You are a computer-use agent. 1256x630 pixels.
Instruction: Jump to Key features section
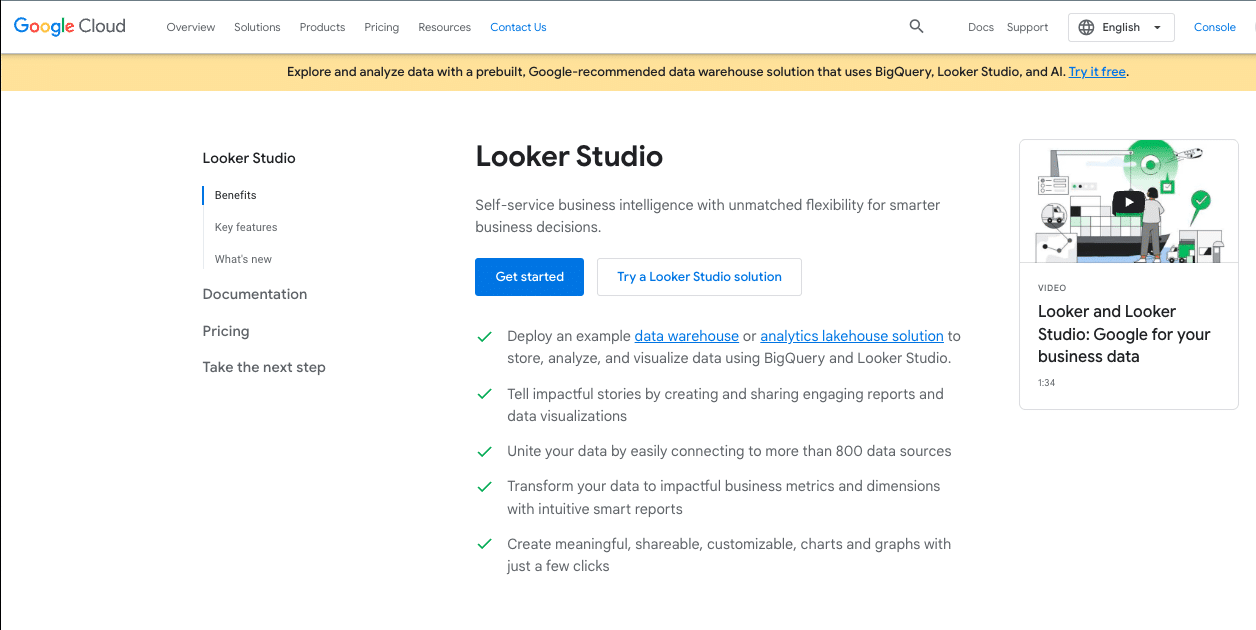246,227
